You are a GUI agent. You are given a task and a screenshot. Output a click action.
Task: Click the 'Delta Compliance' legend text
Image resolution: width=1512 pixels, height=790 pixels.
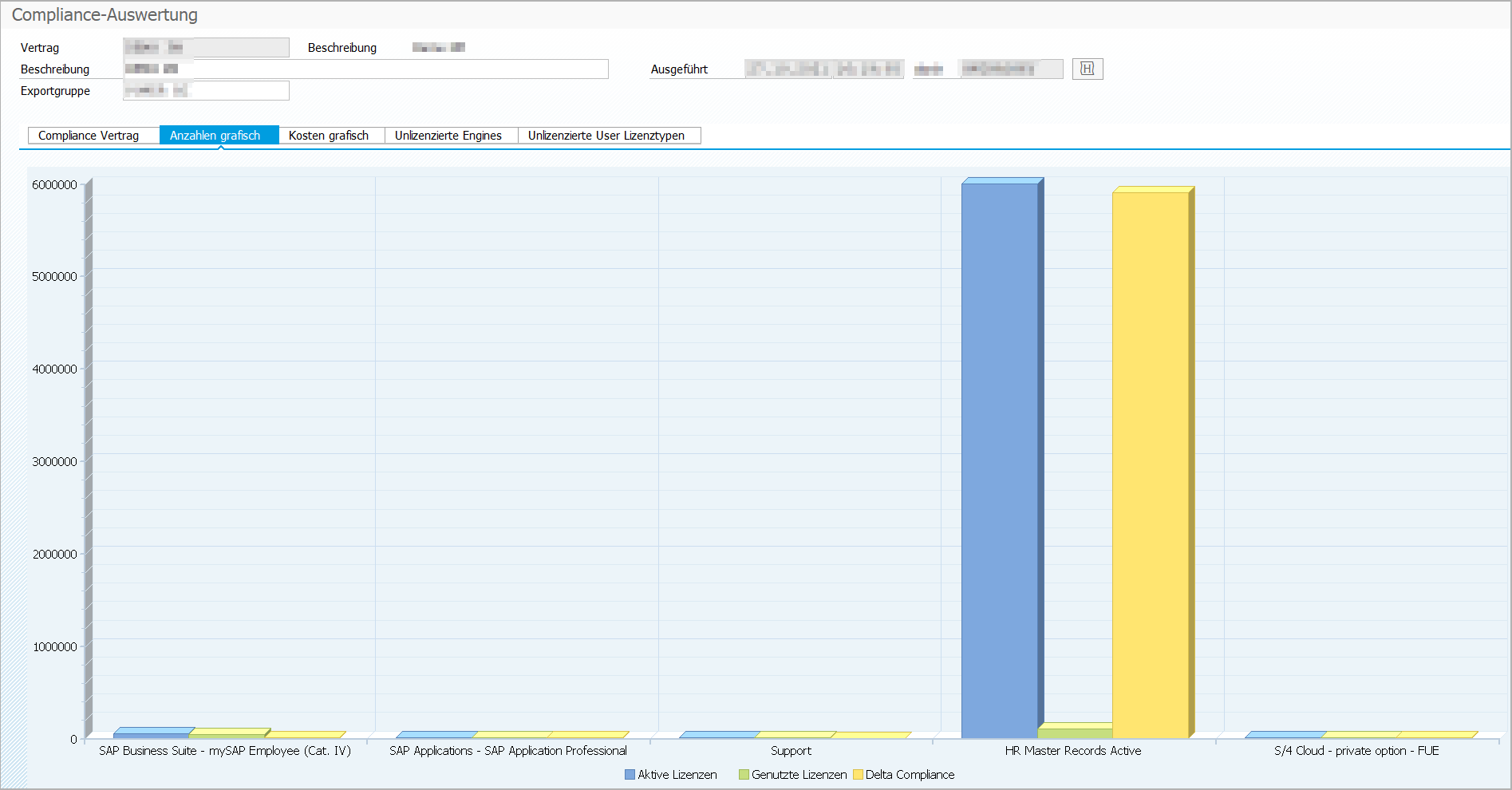(910, 775)
